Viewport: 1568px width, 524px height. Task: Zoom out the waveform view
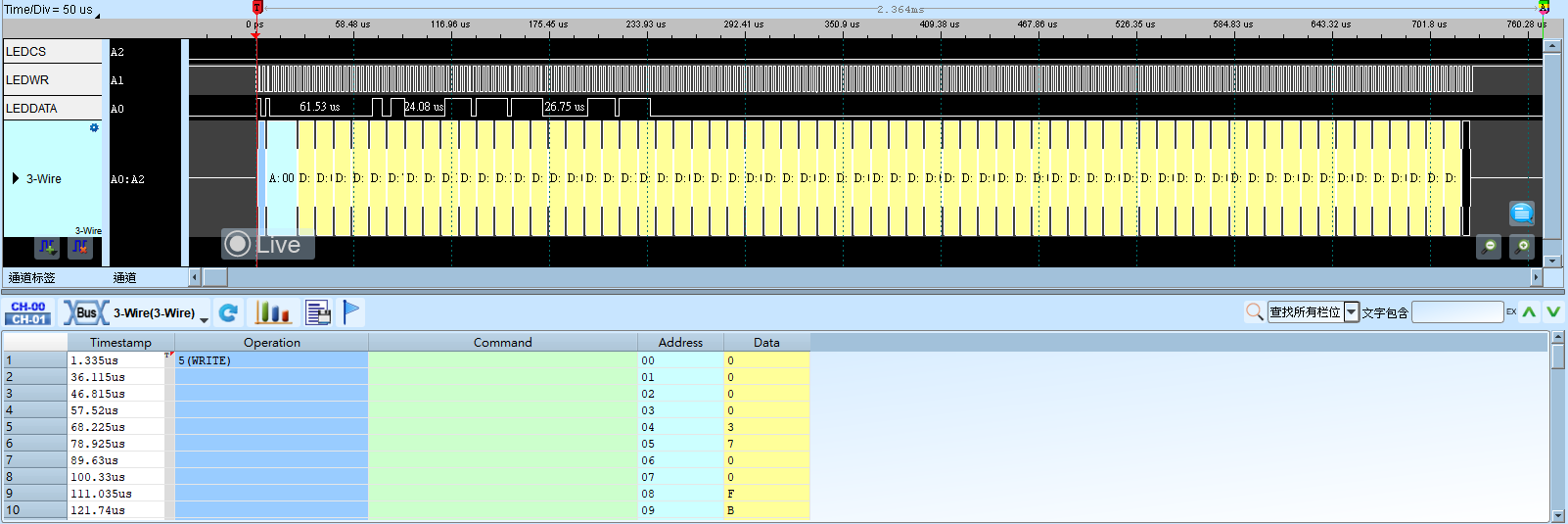point(1489,247)
